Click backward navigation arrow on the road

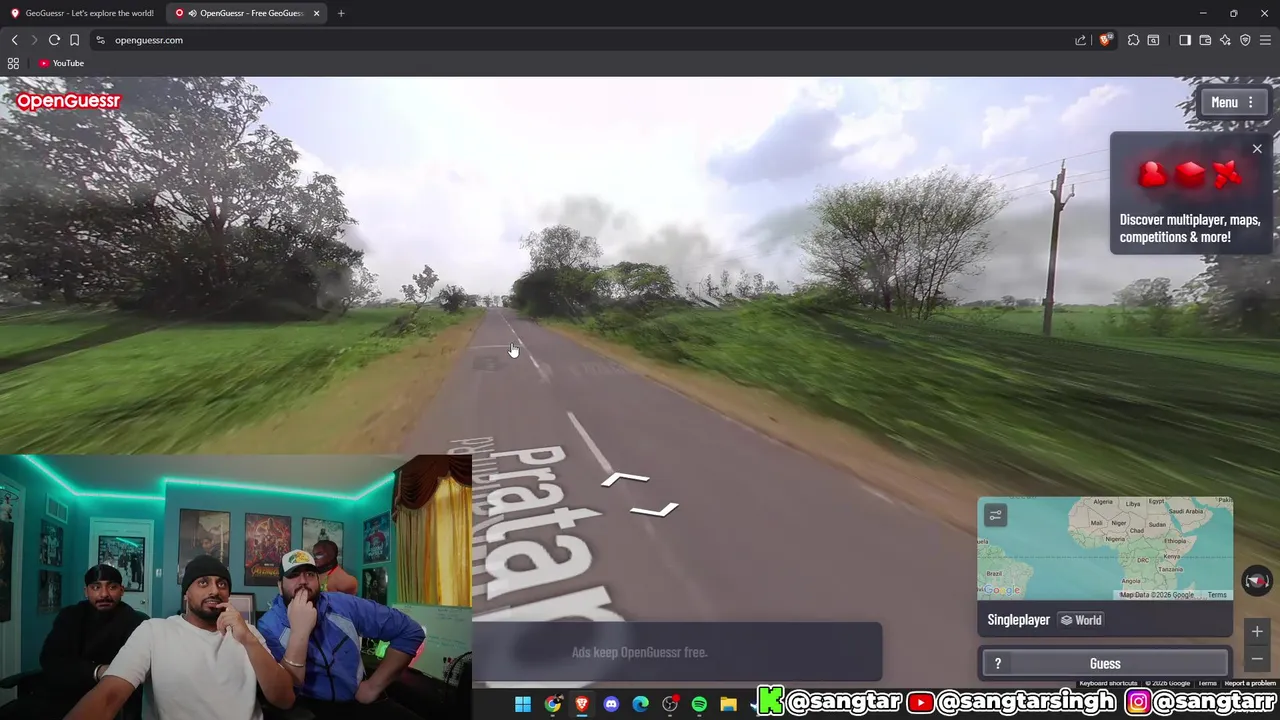(x=655, y=510)
